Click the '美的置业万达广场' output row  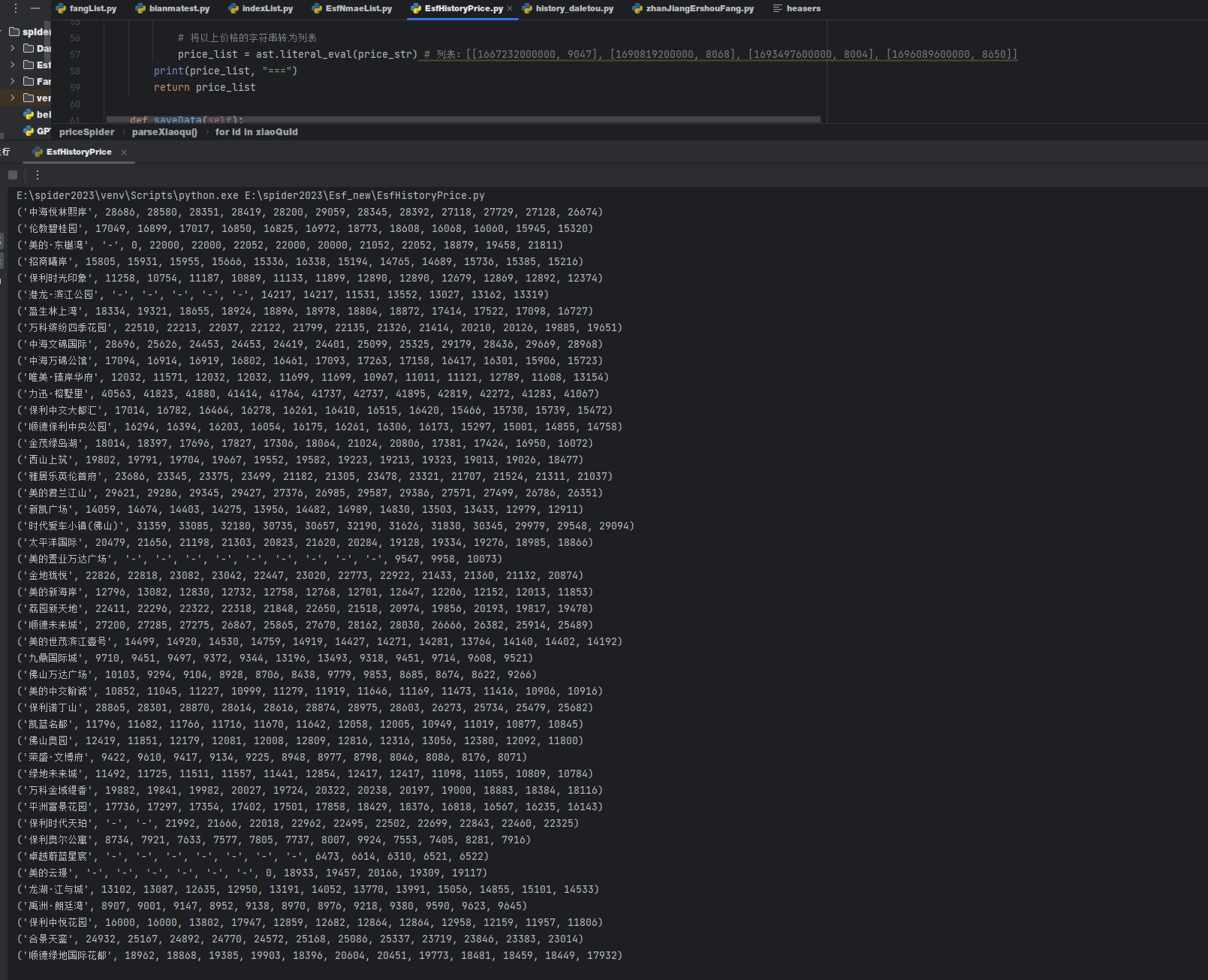(260, 559)
